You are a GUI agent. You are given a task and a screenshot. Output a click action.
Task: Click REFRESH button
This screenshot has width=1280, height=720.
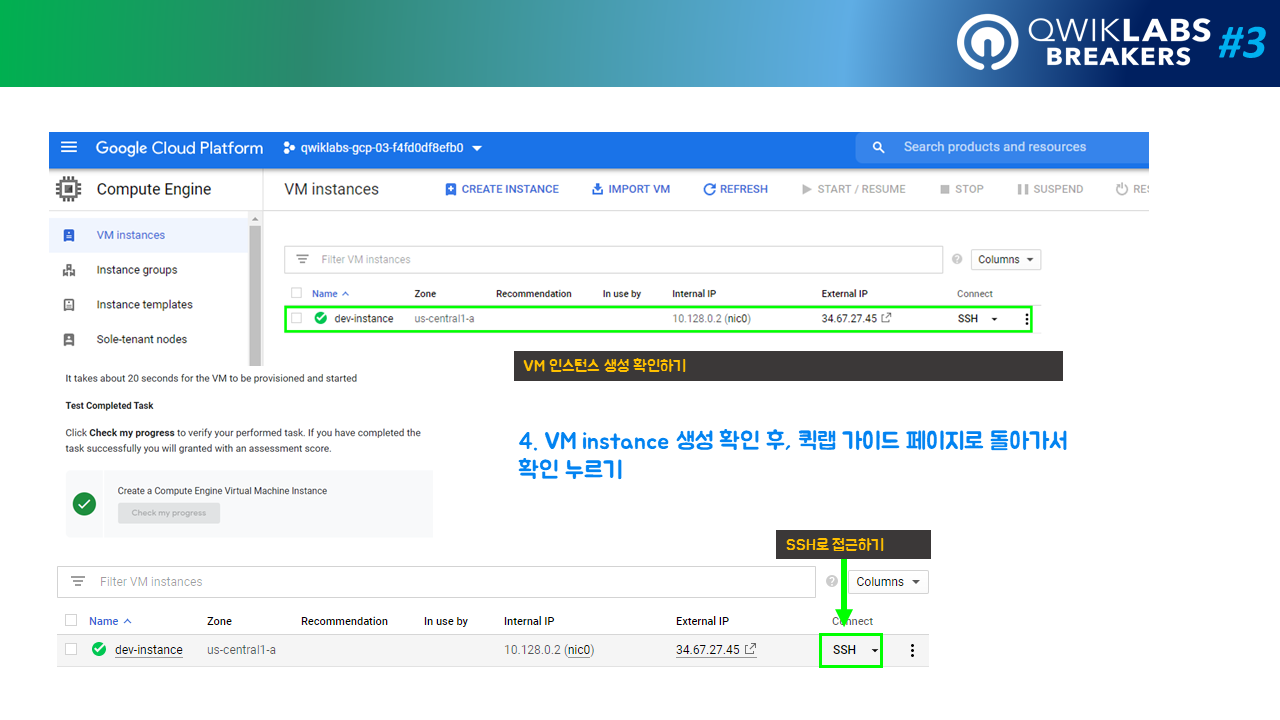736,189
